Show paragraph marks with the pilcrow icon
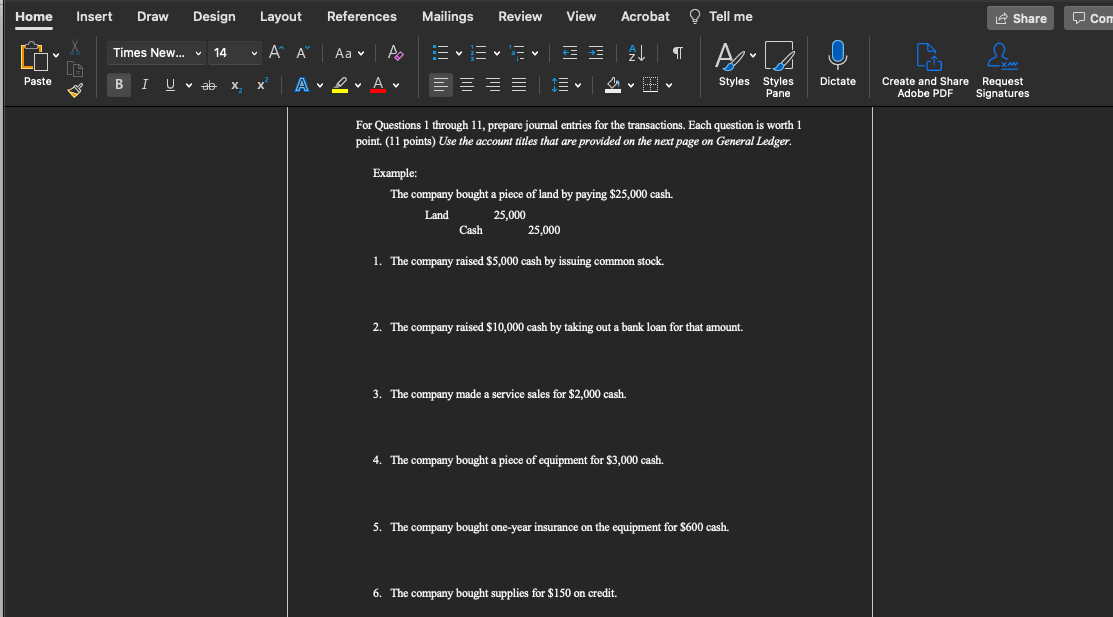 (676, 52)
